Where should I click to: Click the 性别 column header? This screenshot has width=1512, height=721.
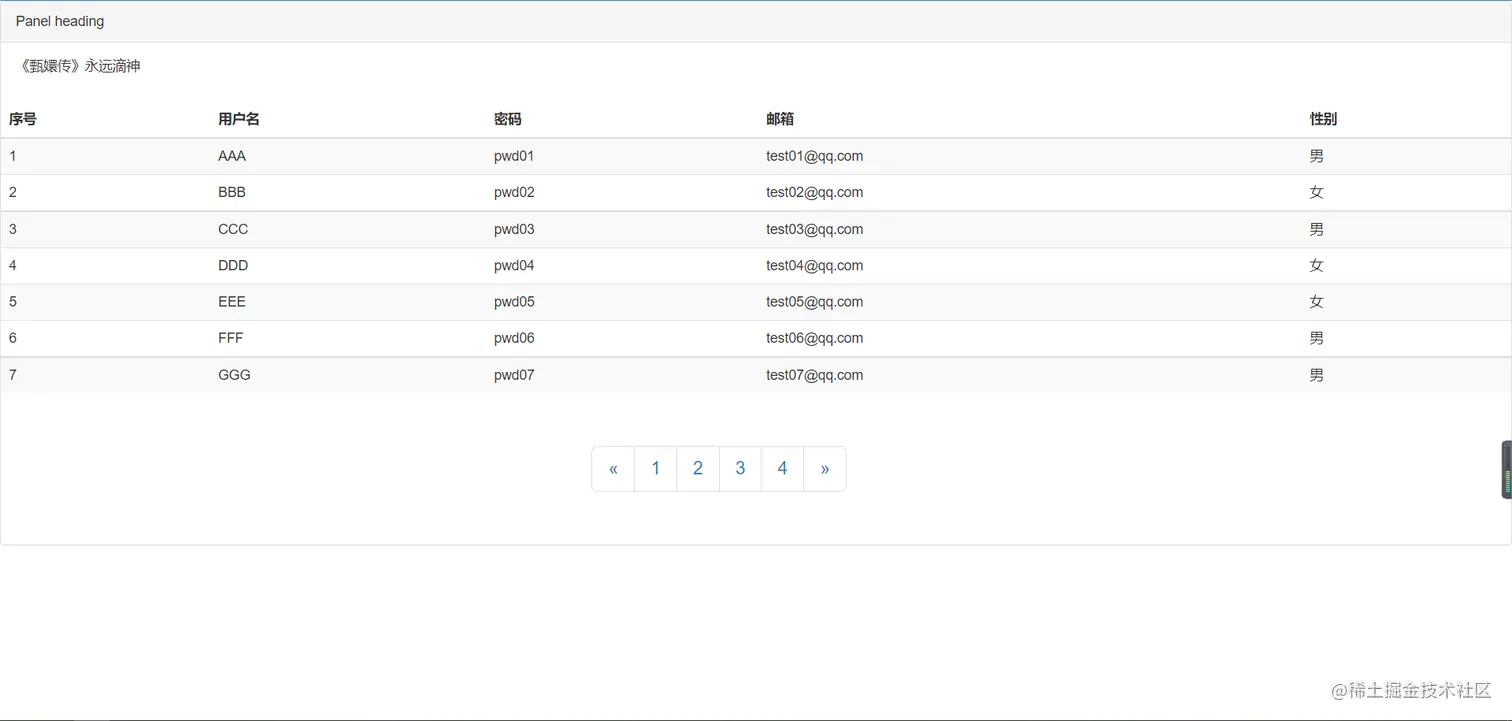tap(1323, 119)
